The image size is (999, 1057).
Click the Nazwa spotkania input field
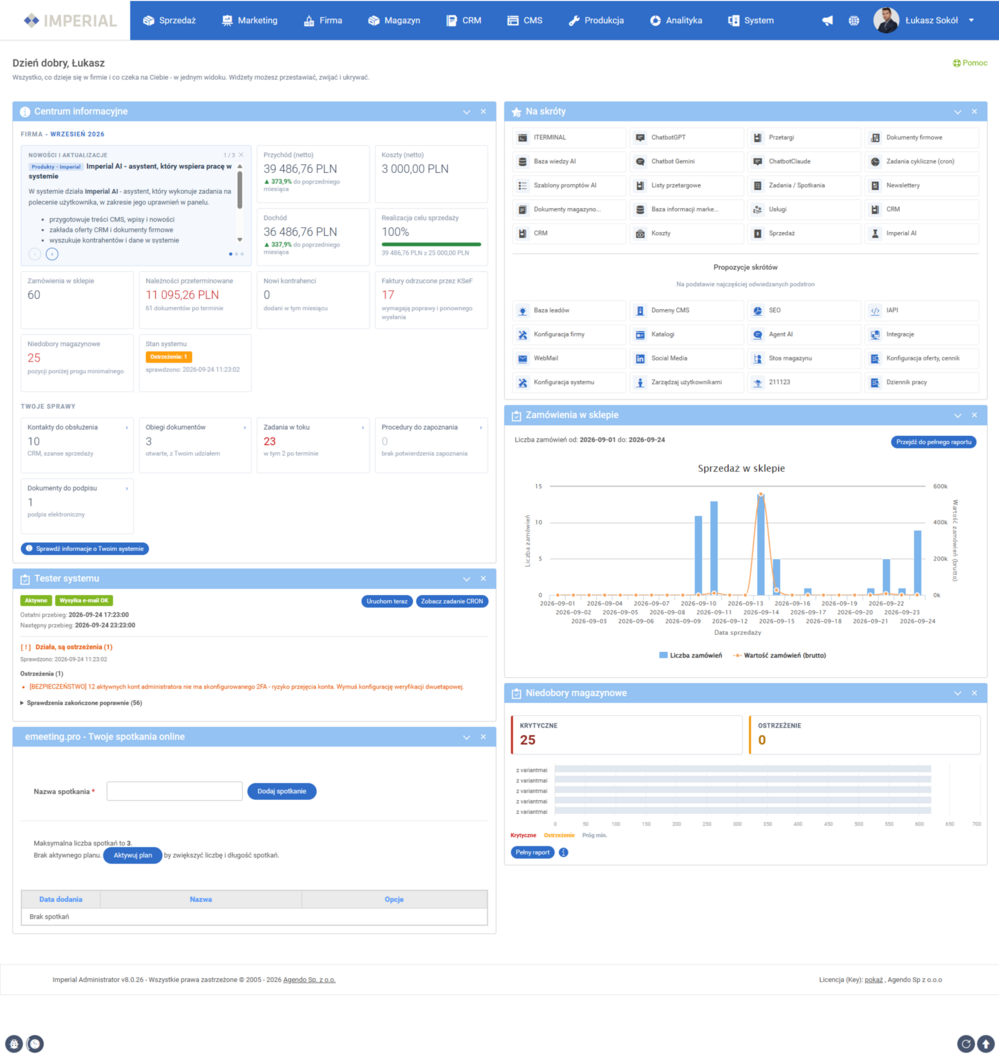[x=175, y=791]
